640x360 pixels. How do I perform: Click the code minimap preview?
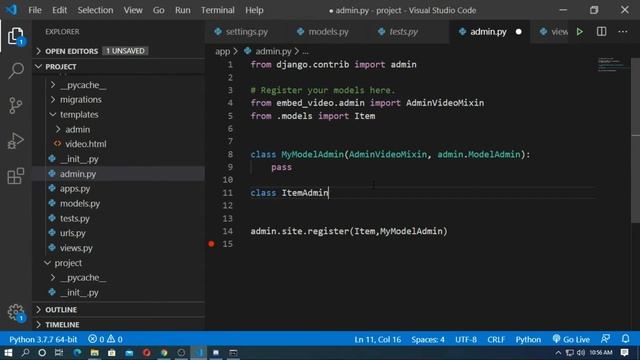[x=611, y=64]
